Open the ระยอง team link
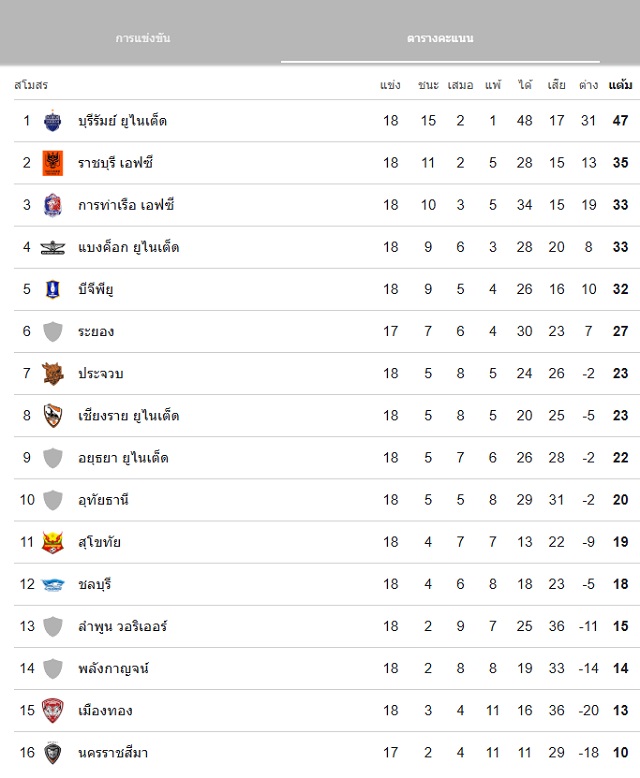The height and width of the screenshot is (778, 640). [x=96, y=331]
